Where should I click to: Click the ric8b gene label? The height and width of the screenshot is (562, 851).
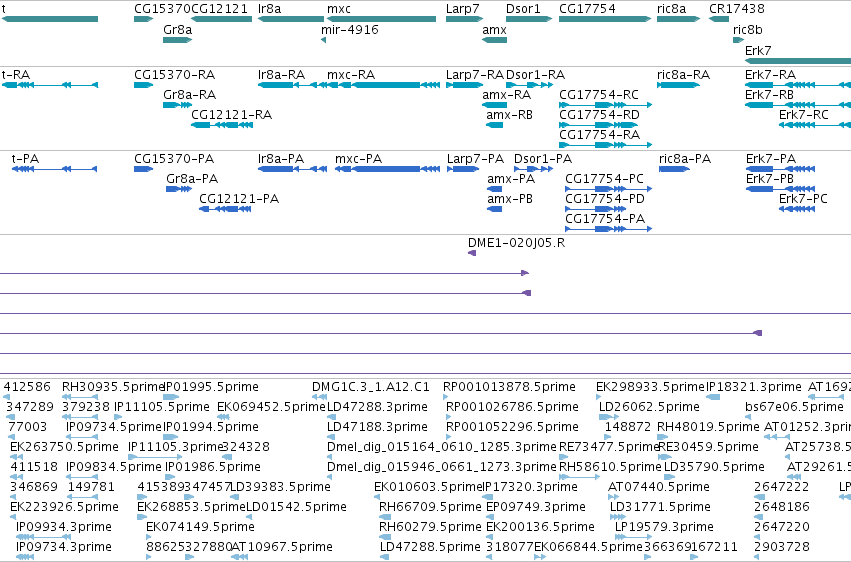tap(747, 29)
